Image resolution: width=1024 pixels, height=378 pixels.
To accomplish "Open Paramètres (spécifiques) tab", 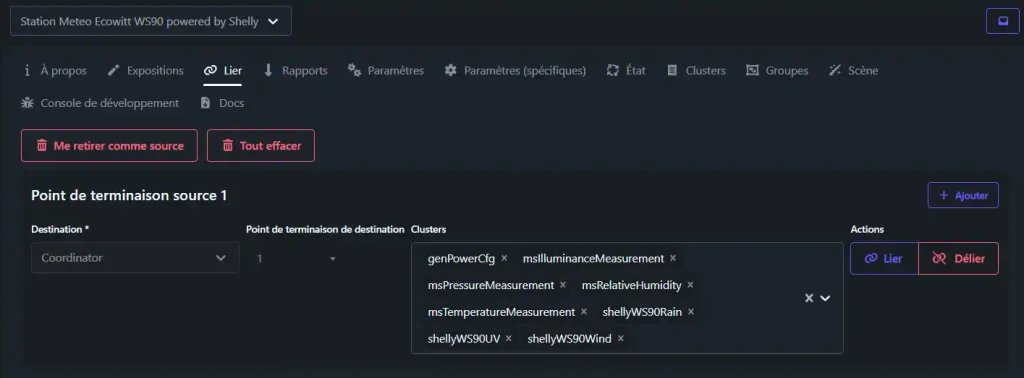I will (x=515, y=71).
